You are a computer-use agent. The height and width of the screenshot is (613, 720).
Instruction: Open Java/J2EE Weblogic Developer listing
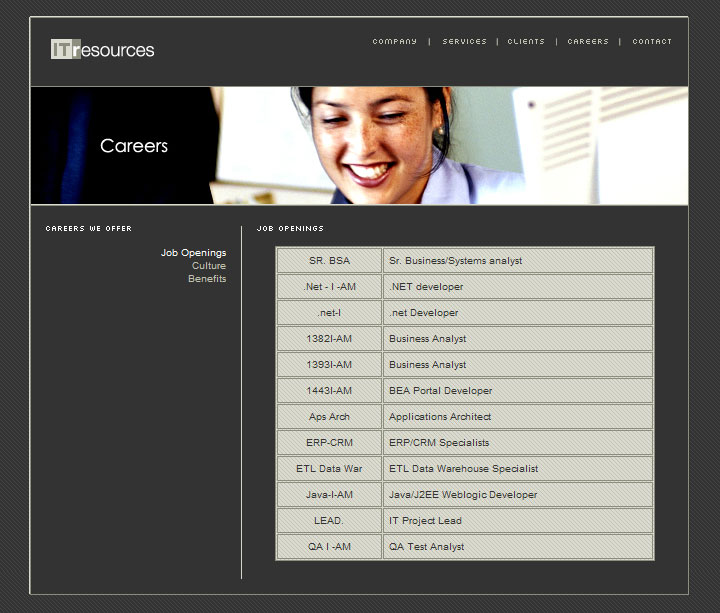(463, 495)
